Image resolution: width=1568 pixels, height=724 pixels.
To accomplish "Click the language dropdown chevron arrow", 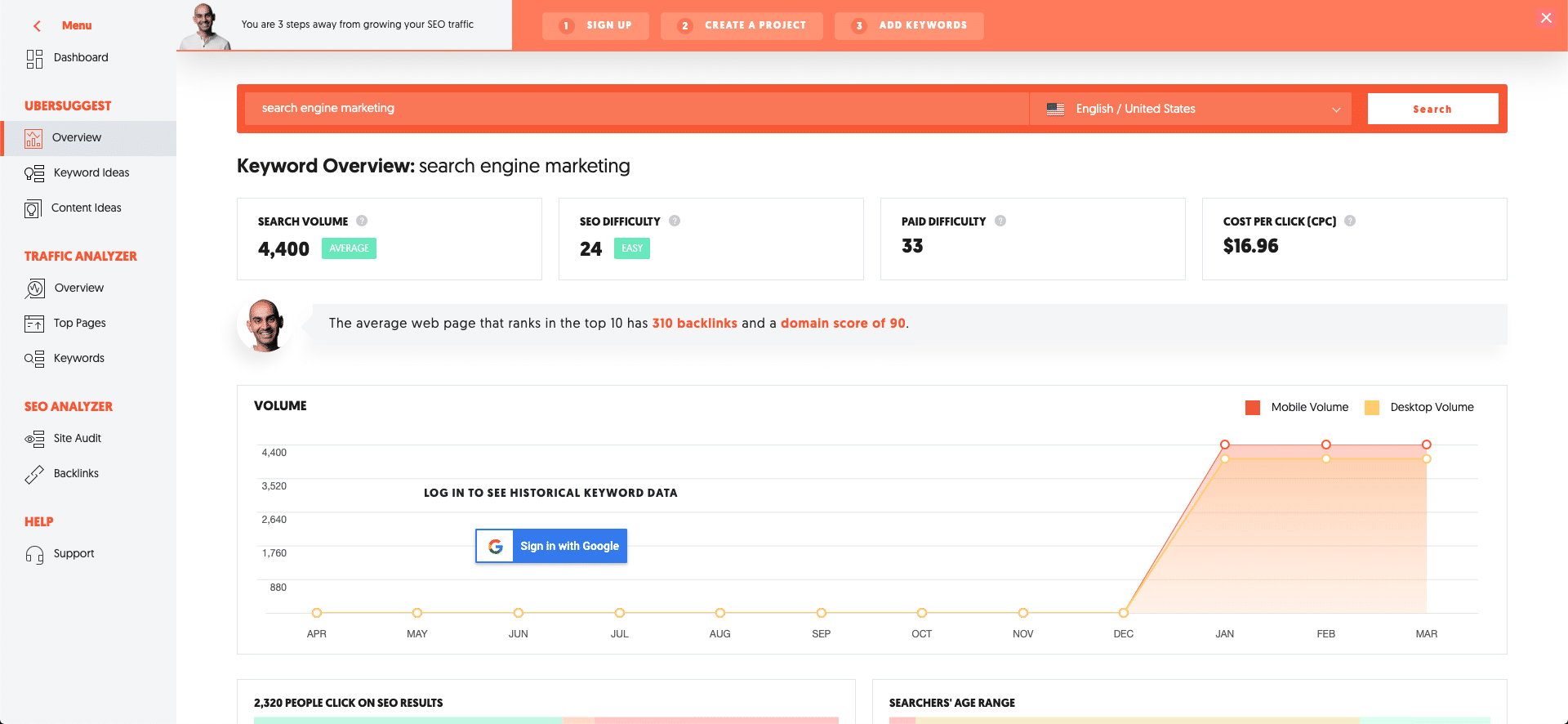I will (1336, 109).
